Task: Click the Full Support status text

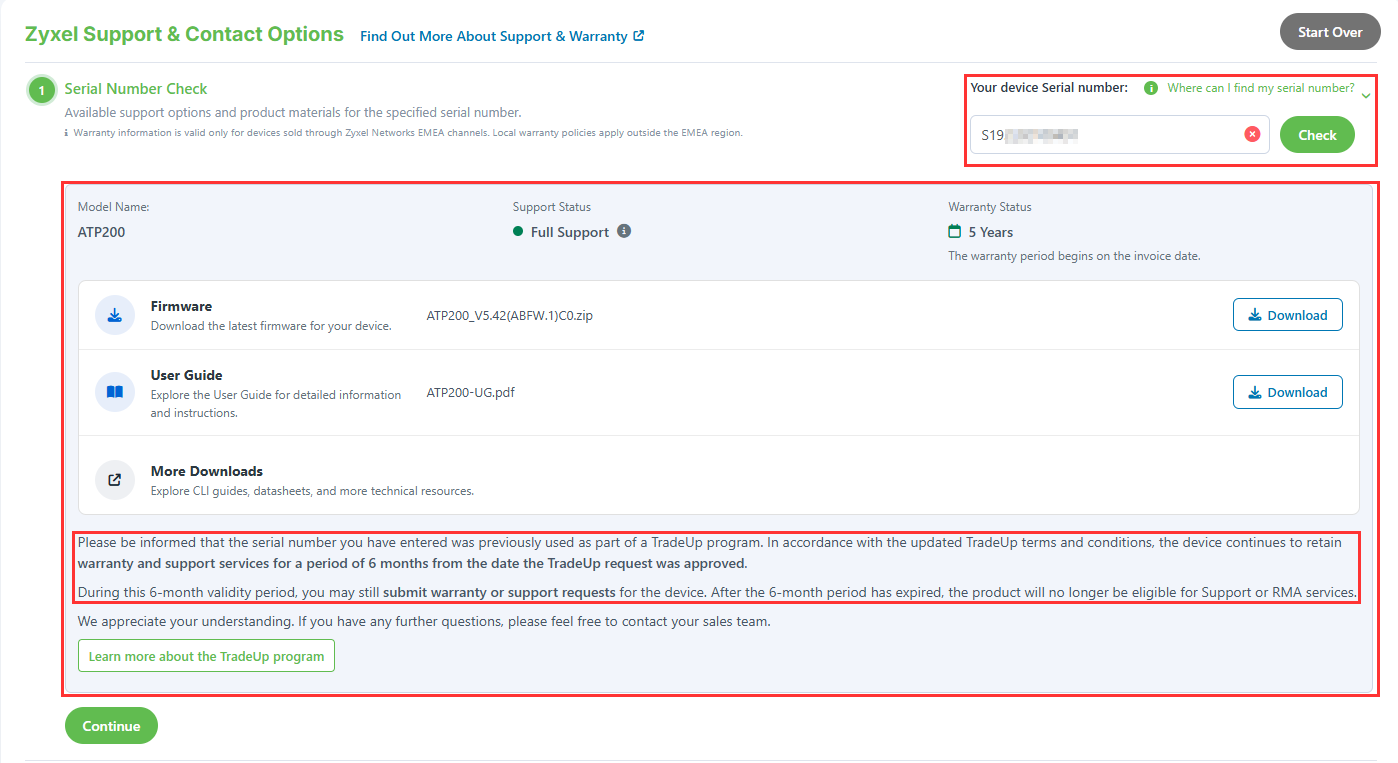Action: [x=570, y=232]
